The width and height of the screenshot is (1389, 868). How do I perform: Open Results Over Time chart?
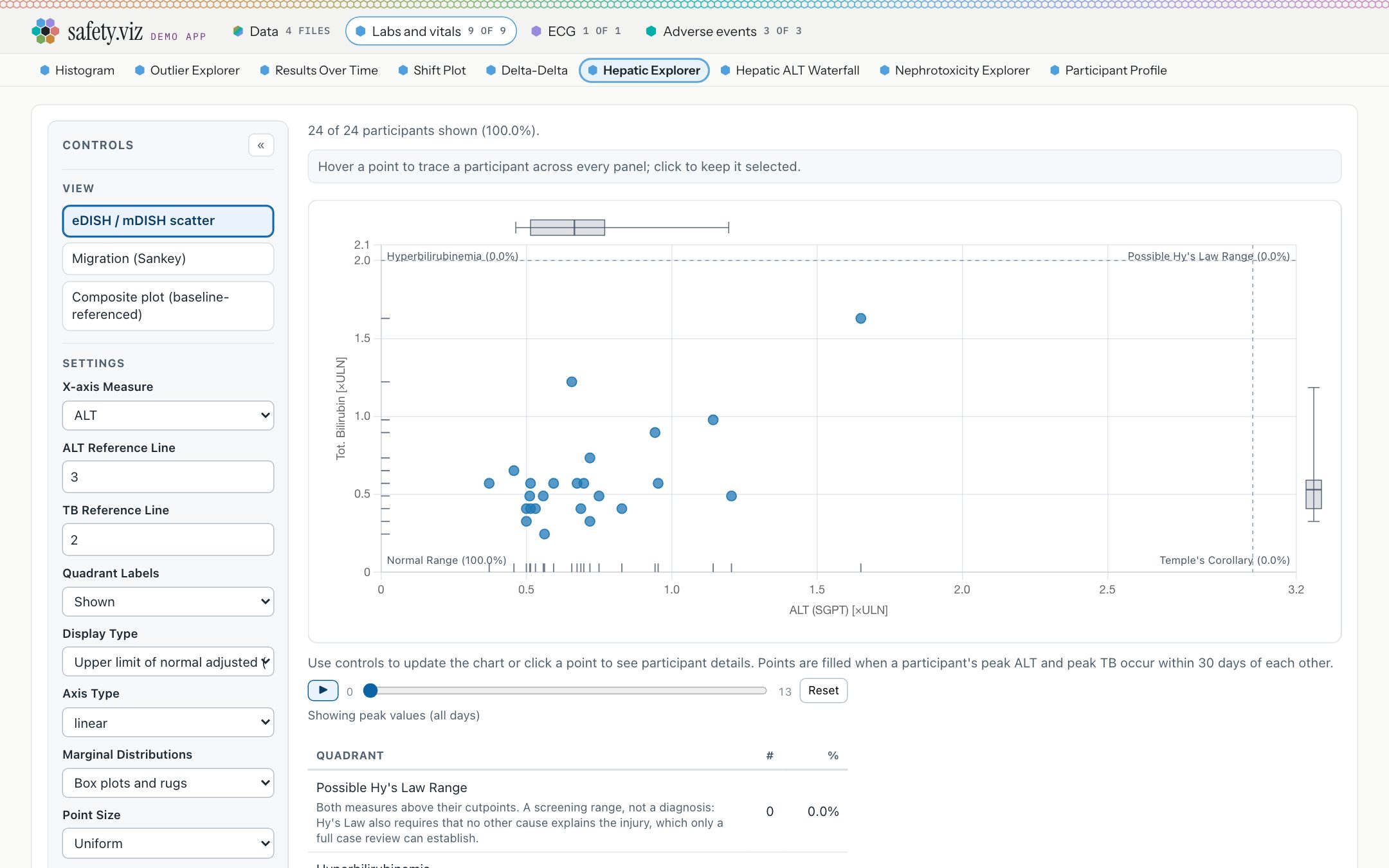click(x=319, y=70)
